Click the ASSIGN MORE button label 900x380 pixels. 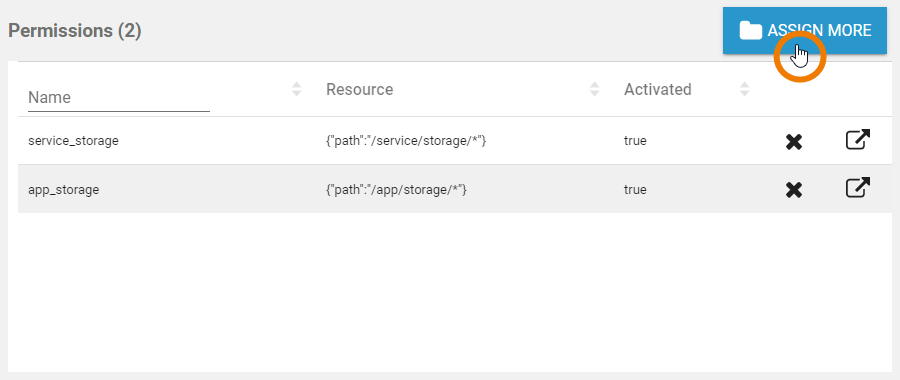[x=819, y=30]
